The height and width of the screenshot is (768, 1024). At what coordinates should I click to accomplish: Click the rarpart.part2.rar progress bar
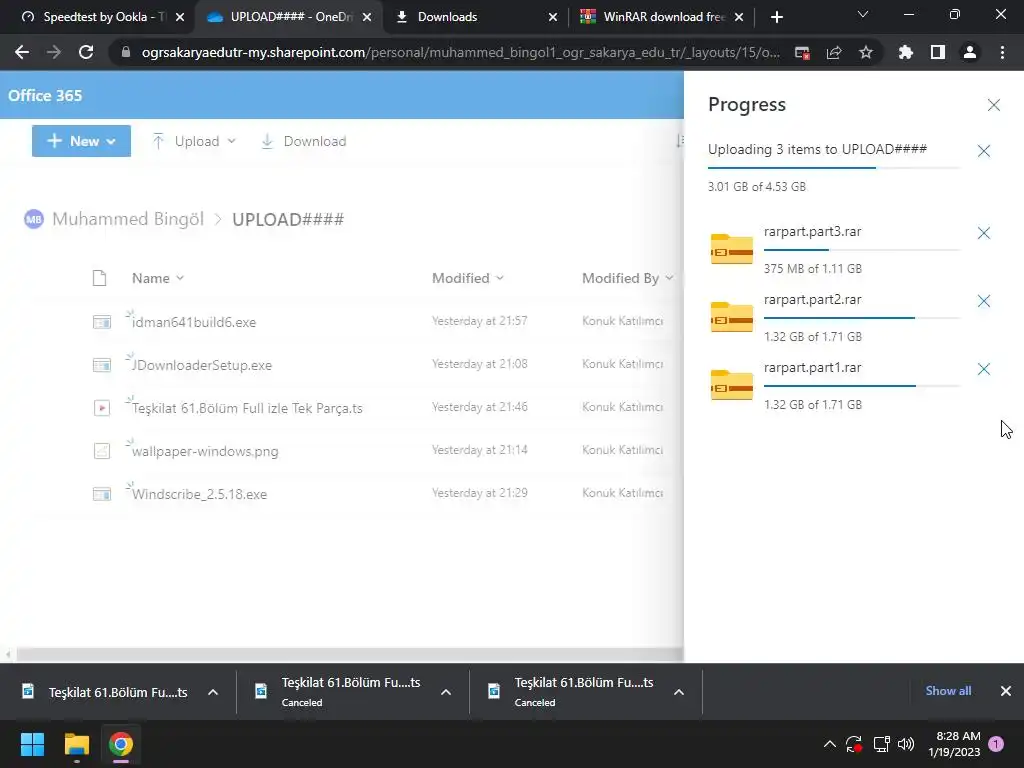pos(862,317)
